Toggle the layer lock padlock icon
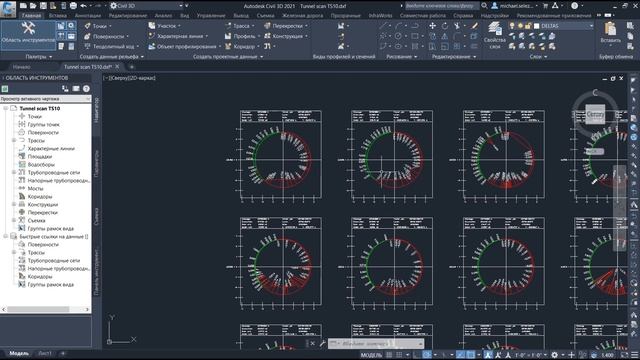 528,26
